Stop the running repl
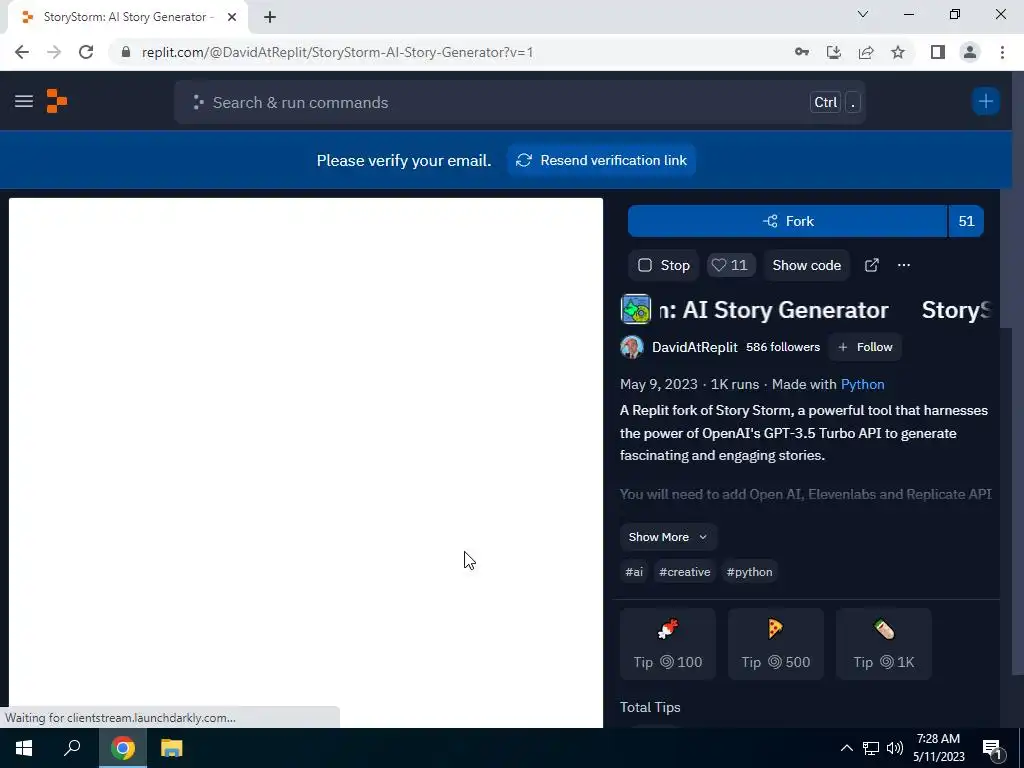 click(664, 265)
